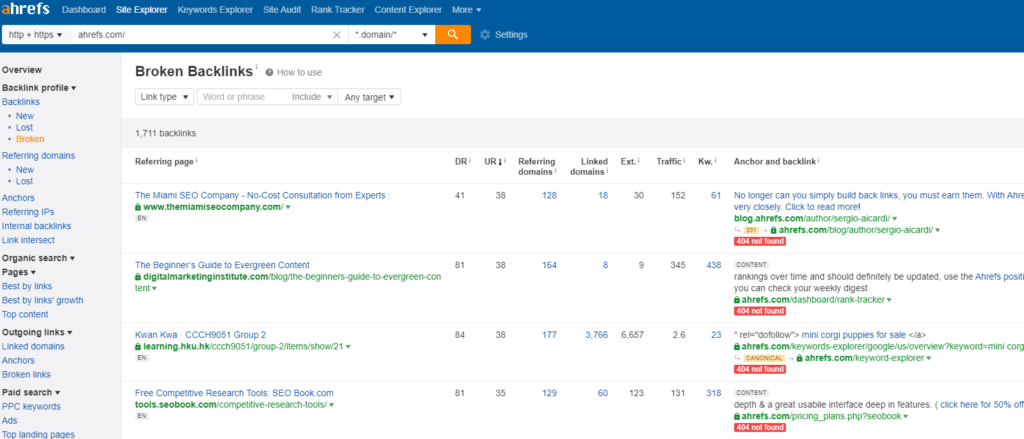Image resolution: width=1024 pixels, height=439 pixels.
Task: Open Link intersect in the sidebar
Action: click(x=28, y=240)
